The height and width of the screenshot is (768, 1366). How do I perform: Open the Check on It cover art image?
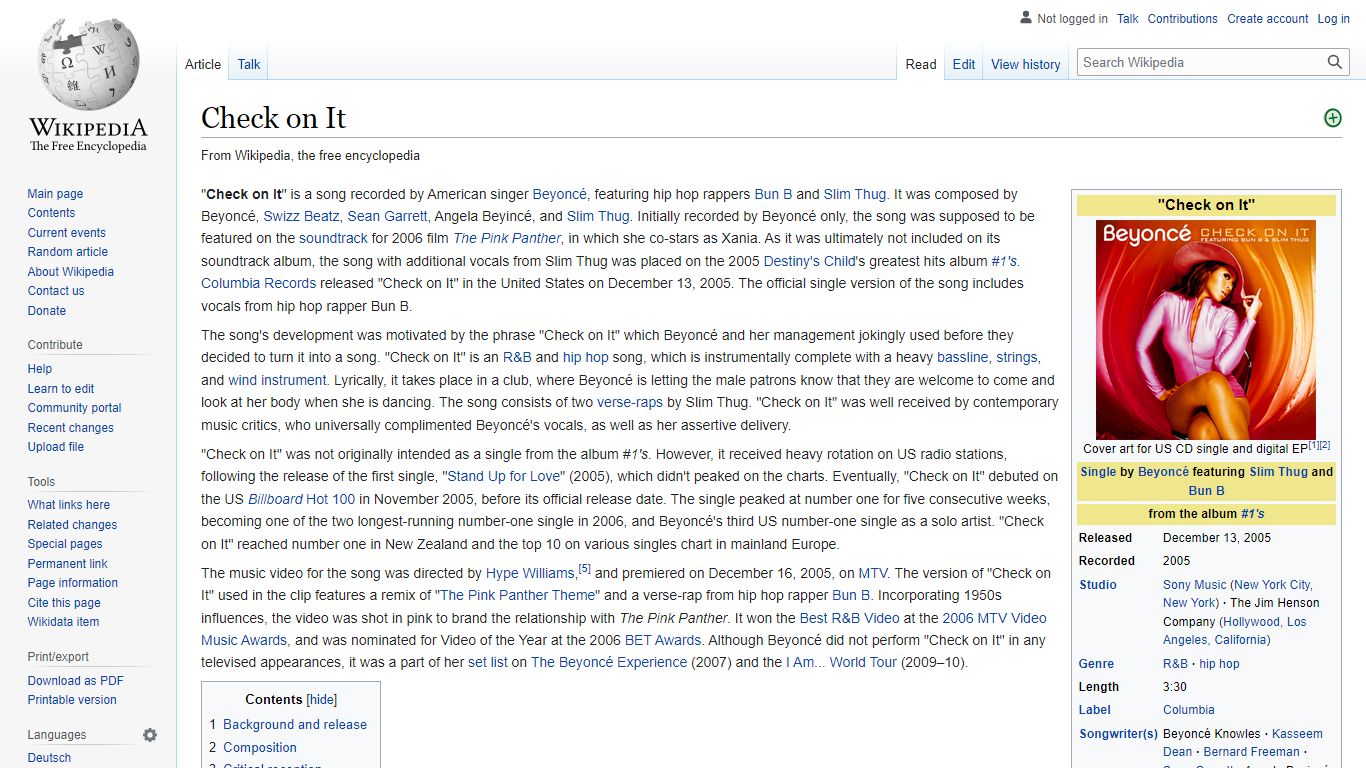(x=1206, y=329)
